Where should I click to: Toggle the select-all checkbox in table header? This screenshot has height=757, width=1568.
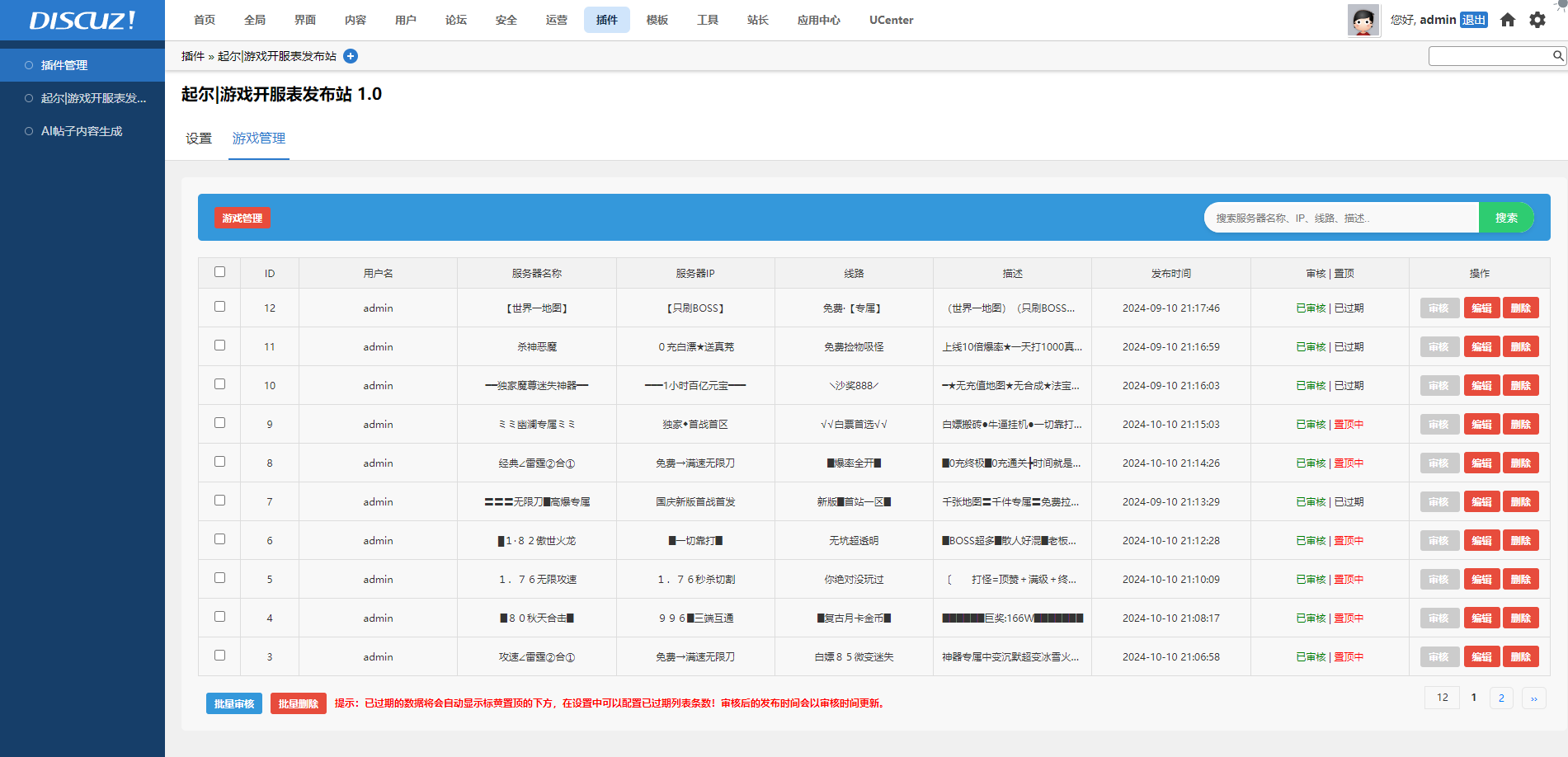point(219,271)
